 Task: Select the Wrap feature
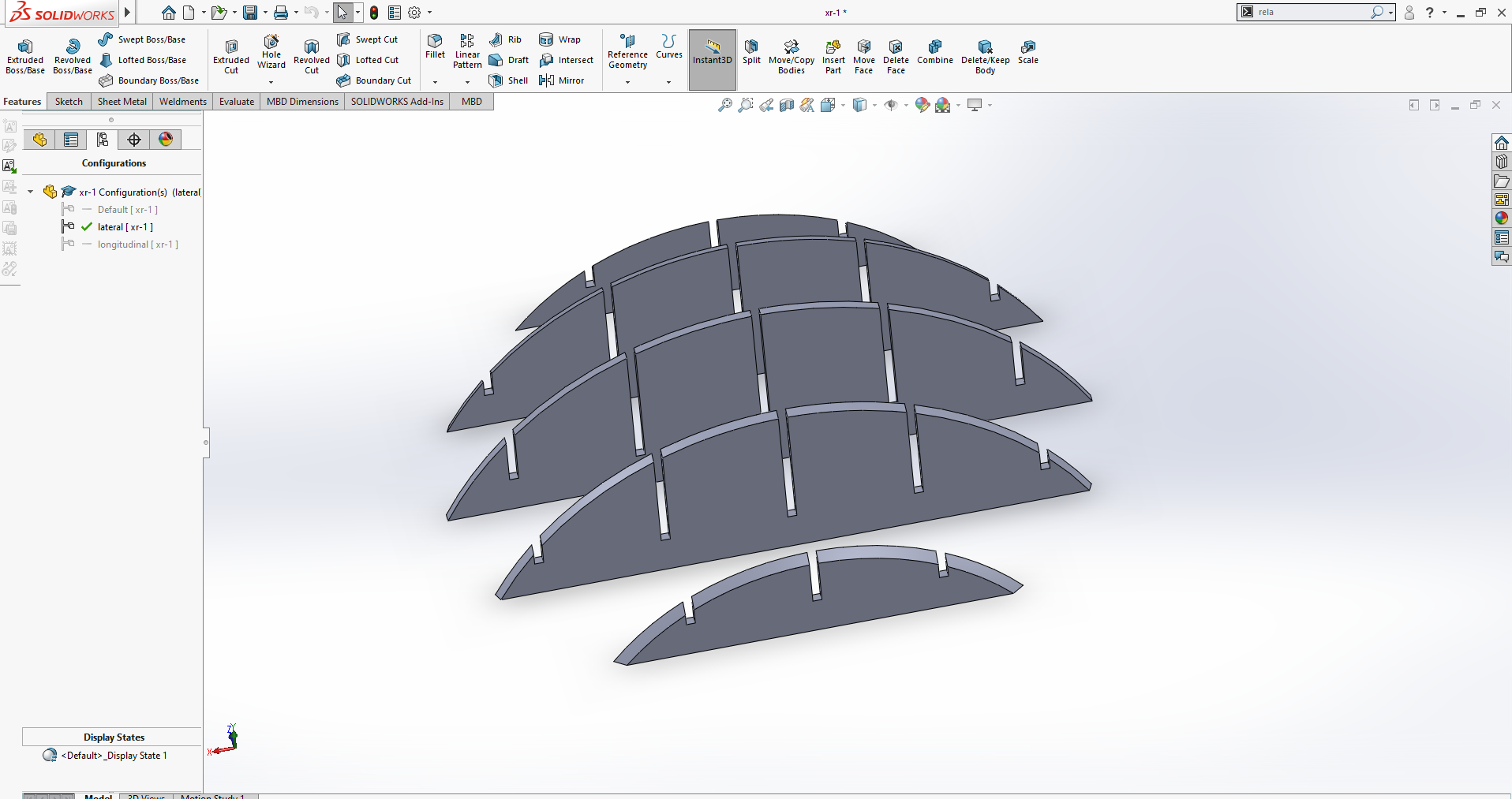coord(560,39)
